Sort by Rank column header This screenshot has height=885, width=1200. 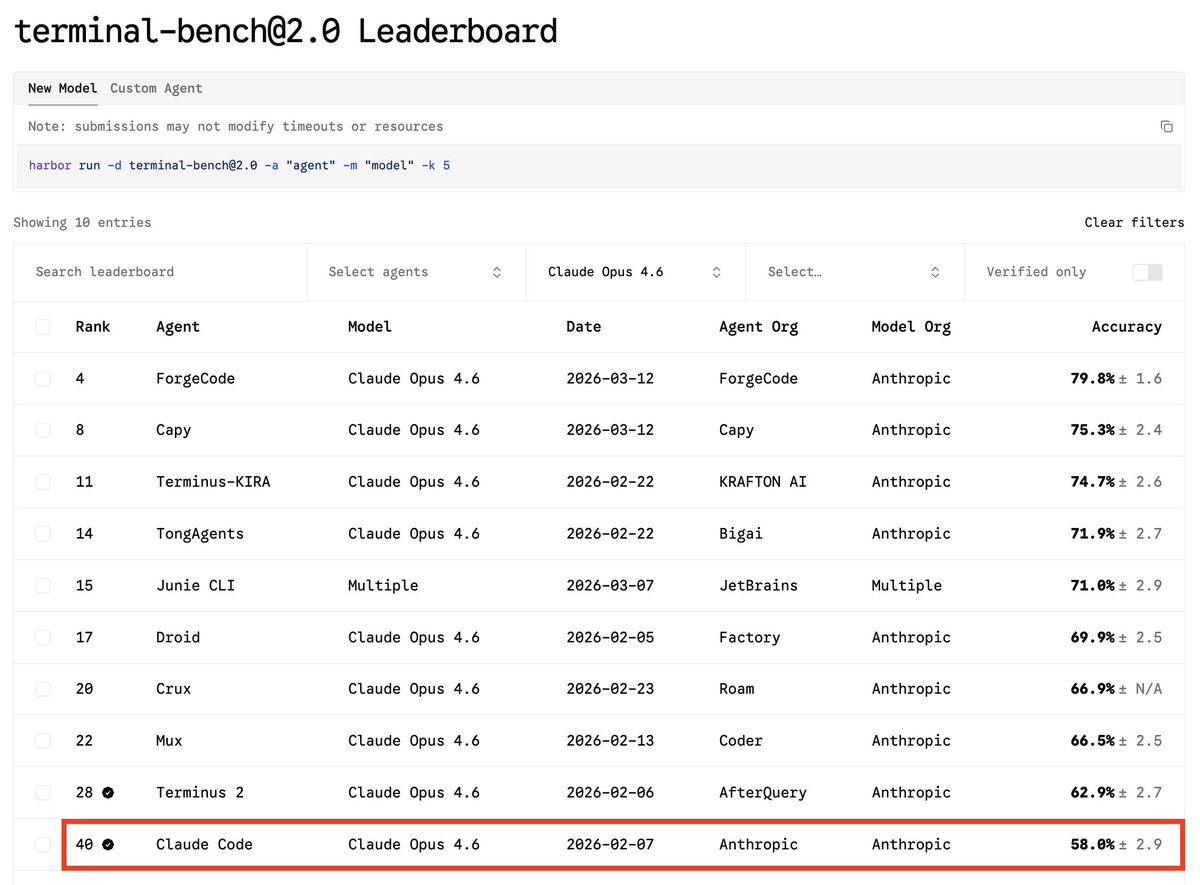coord(93,327)
